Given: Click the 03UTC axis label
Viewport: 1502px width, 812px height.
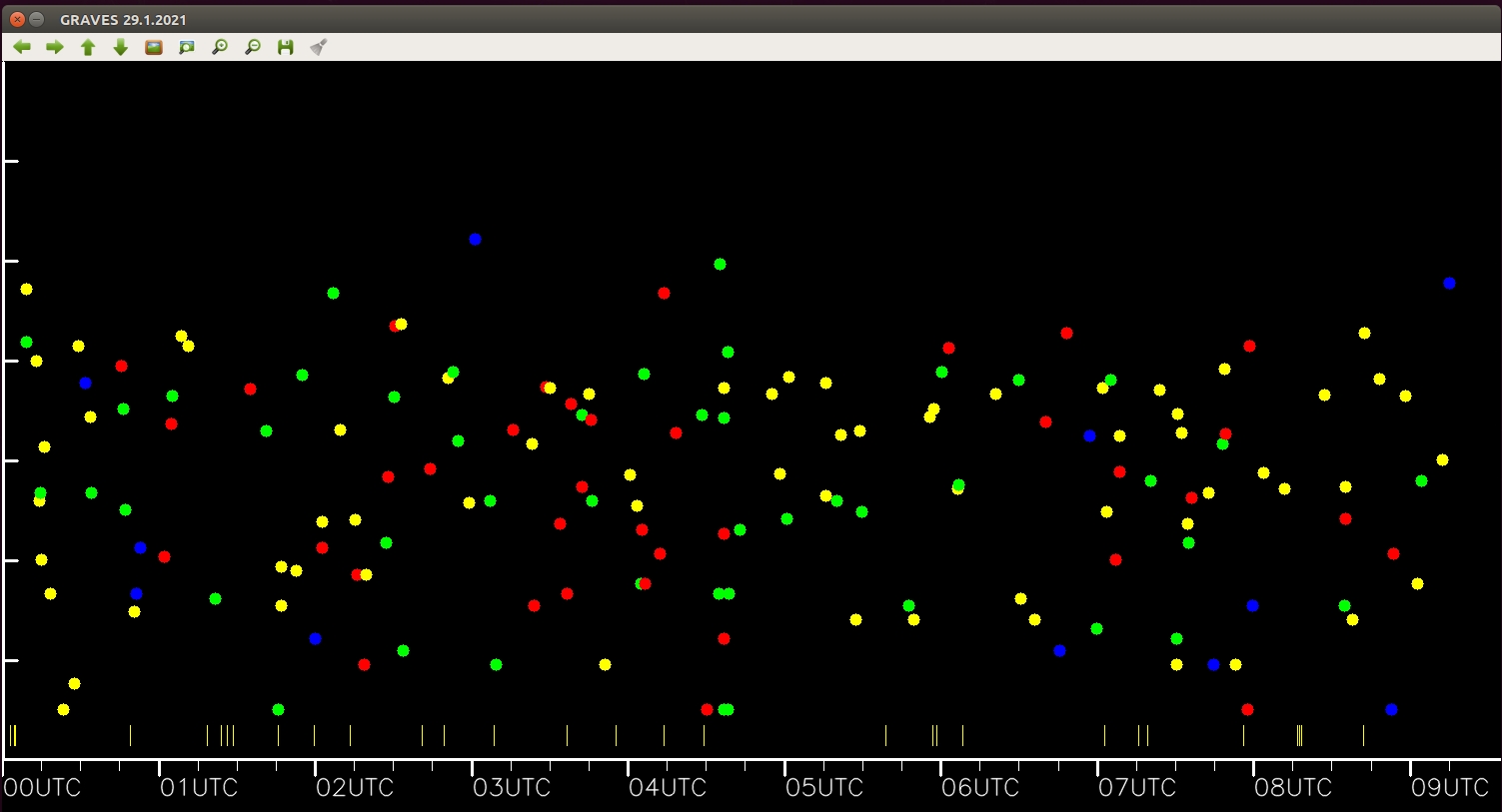Looking at the screenshot, I should point(512,788).
